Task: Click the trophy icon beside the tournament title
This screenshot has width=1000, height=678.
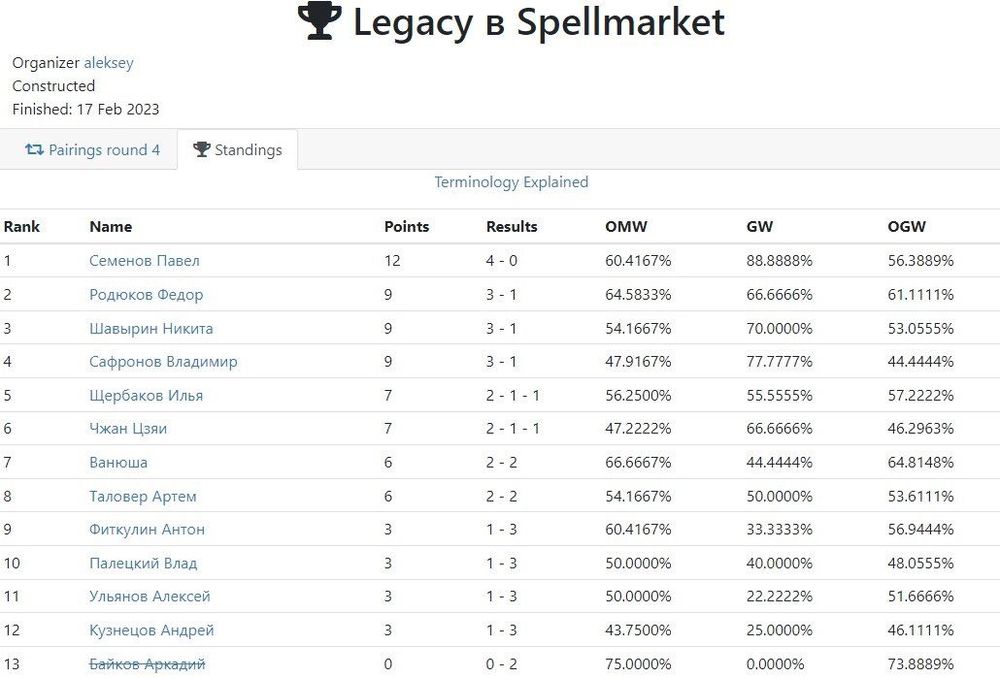Action: coord(320,22)
